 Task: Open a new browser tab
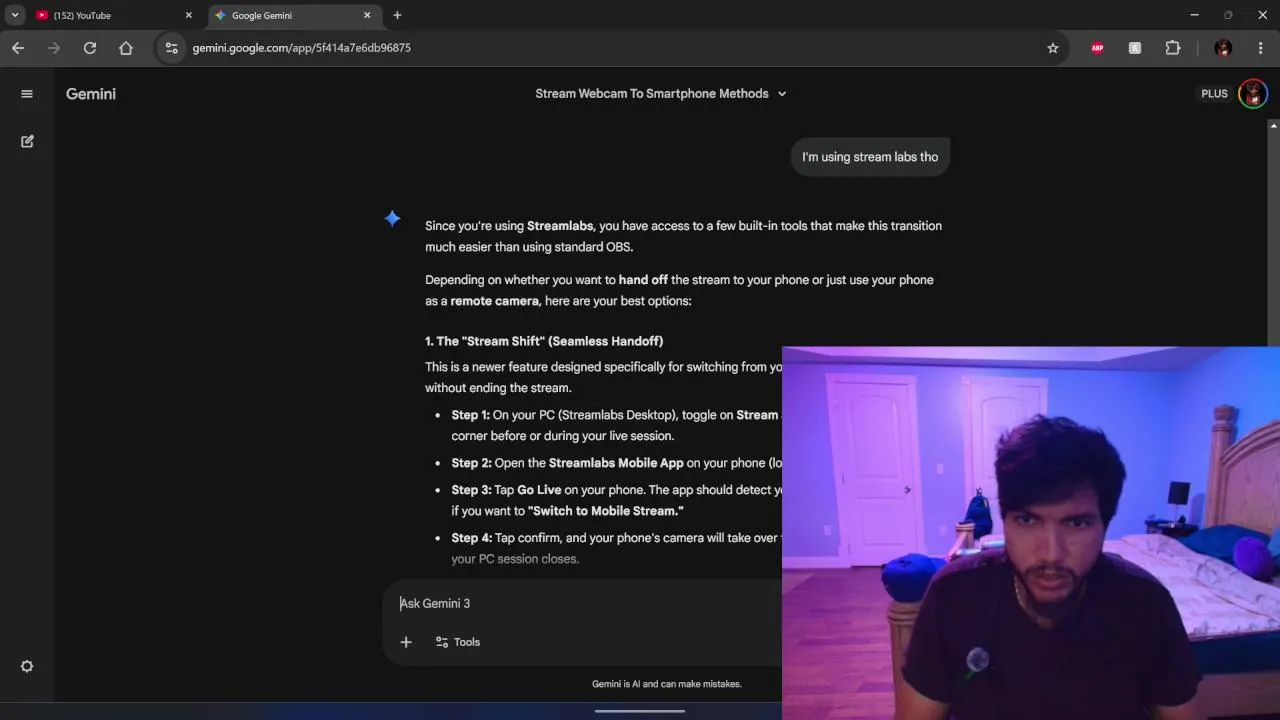(397, 15)
